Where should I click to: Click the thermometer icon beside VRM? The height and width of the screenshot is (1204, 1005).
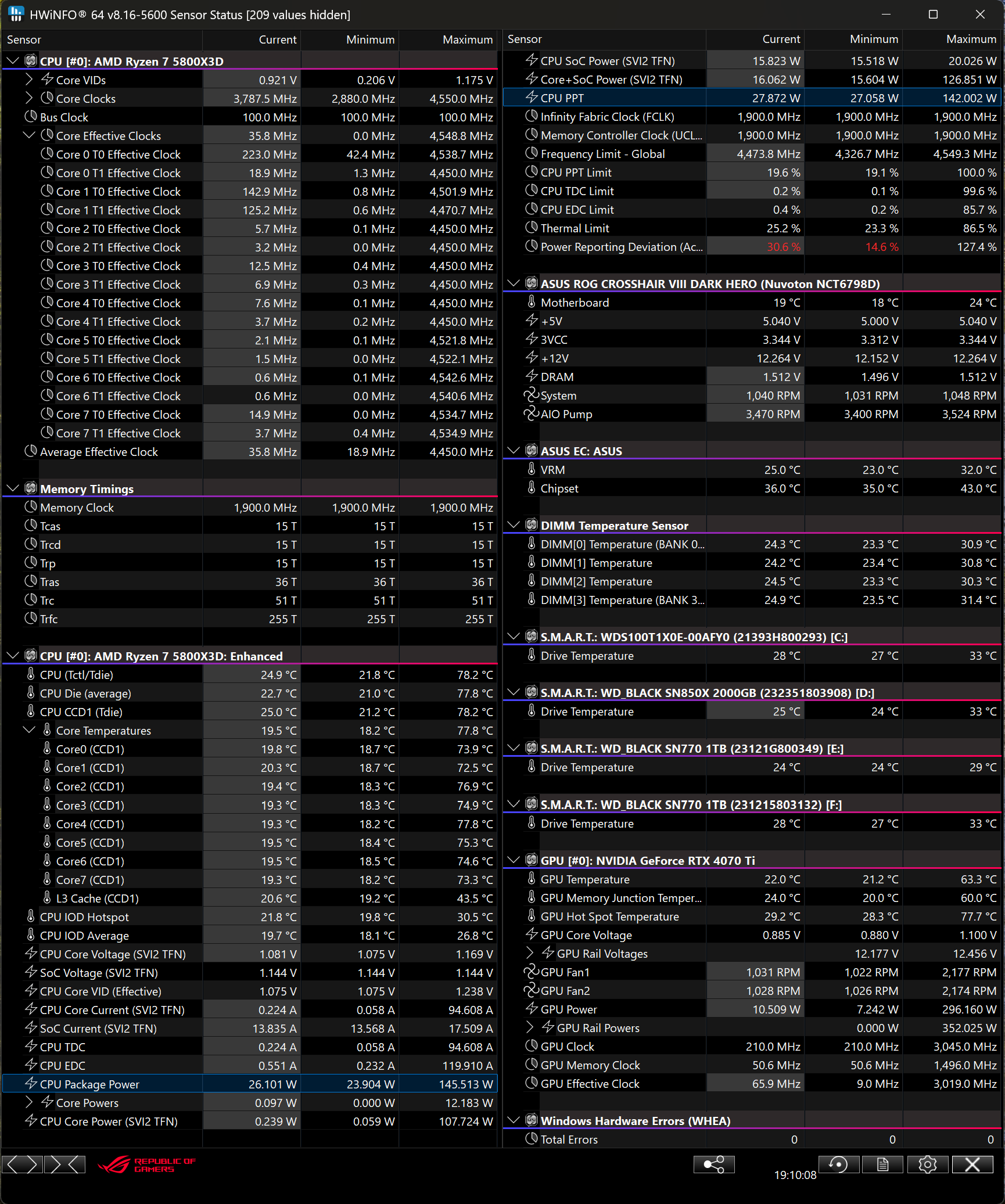(531, 469)
